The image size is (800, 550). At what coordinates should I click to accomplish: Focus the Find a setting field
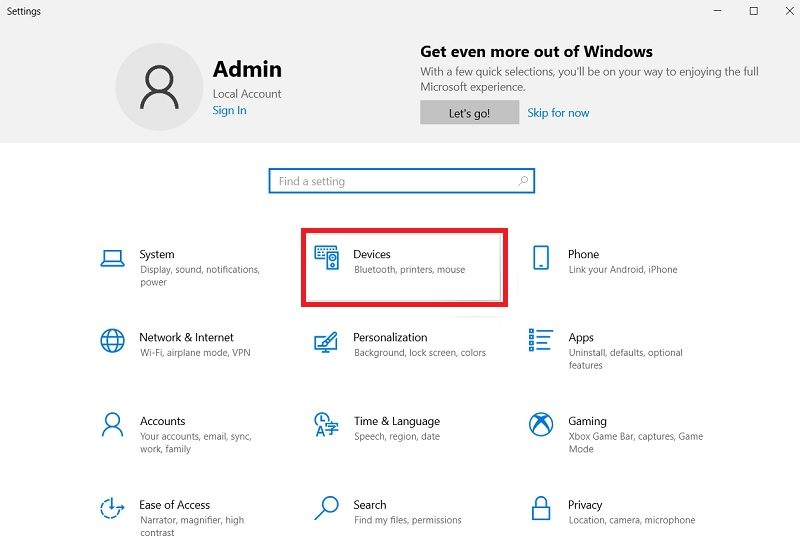[x=402, y=181]
